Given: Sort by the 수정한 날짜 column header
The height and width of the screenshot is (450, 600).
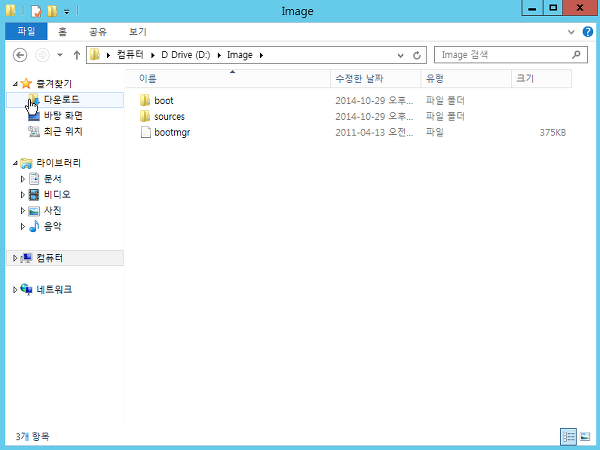Looking at the screenshot, I should [376, 78].
